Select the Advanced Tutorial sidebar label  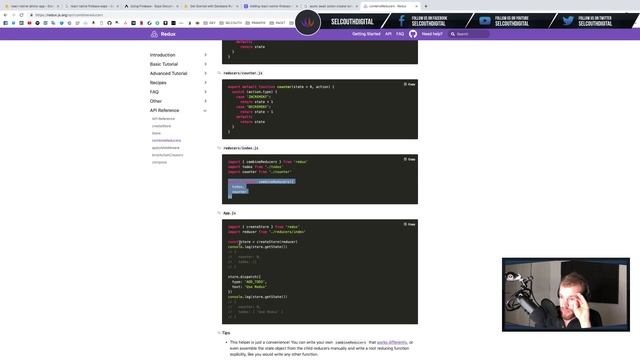[x=169, y=73]
